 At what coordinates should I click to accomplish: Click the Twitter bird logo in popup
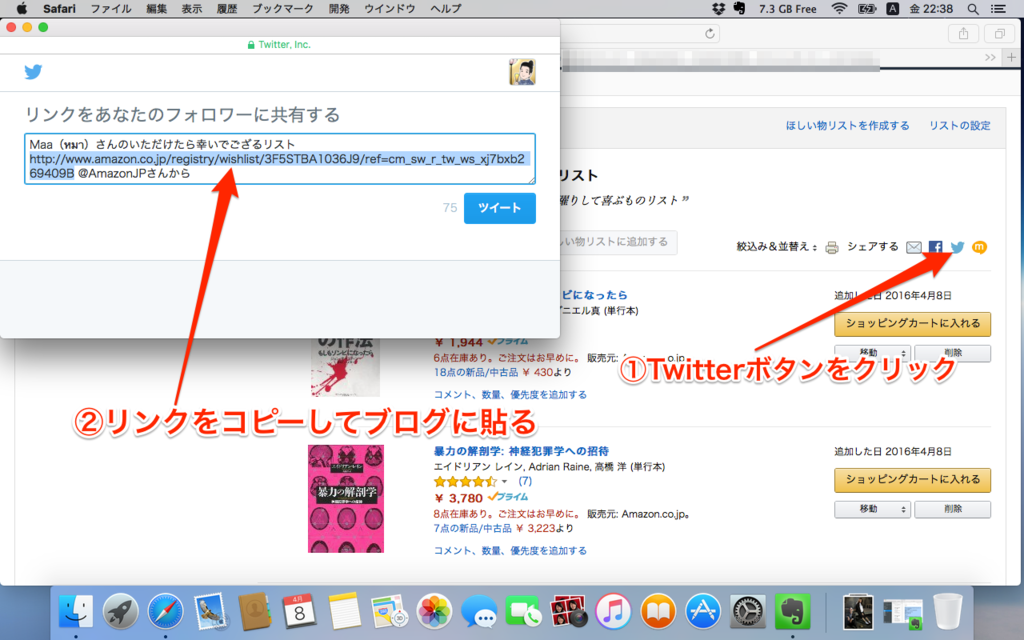[33, 72]
